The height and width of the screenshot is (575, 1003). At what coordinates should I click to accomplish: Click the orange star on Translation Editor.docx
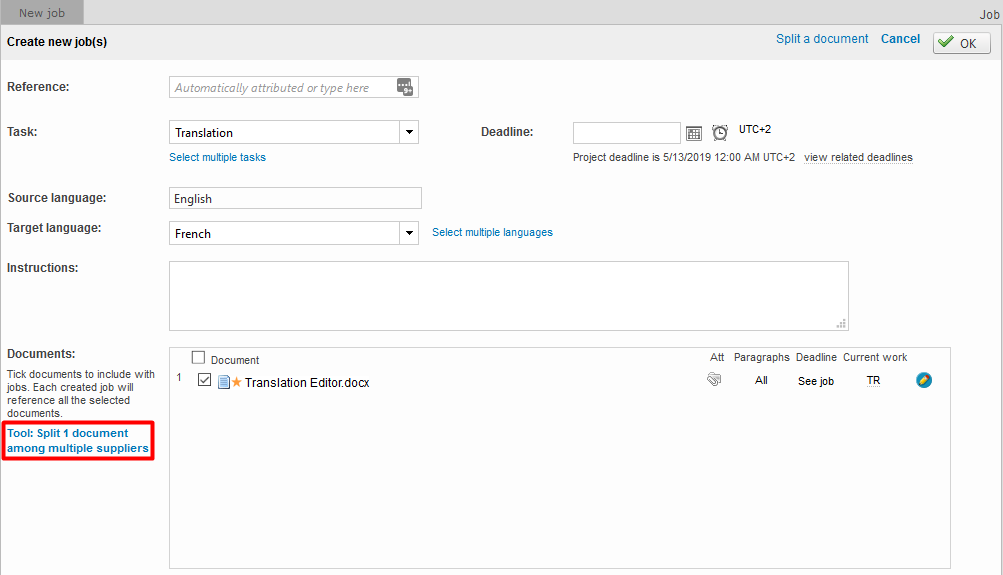[x=237, y=382]
